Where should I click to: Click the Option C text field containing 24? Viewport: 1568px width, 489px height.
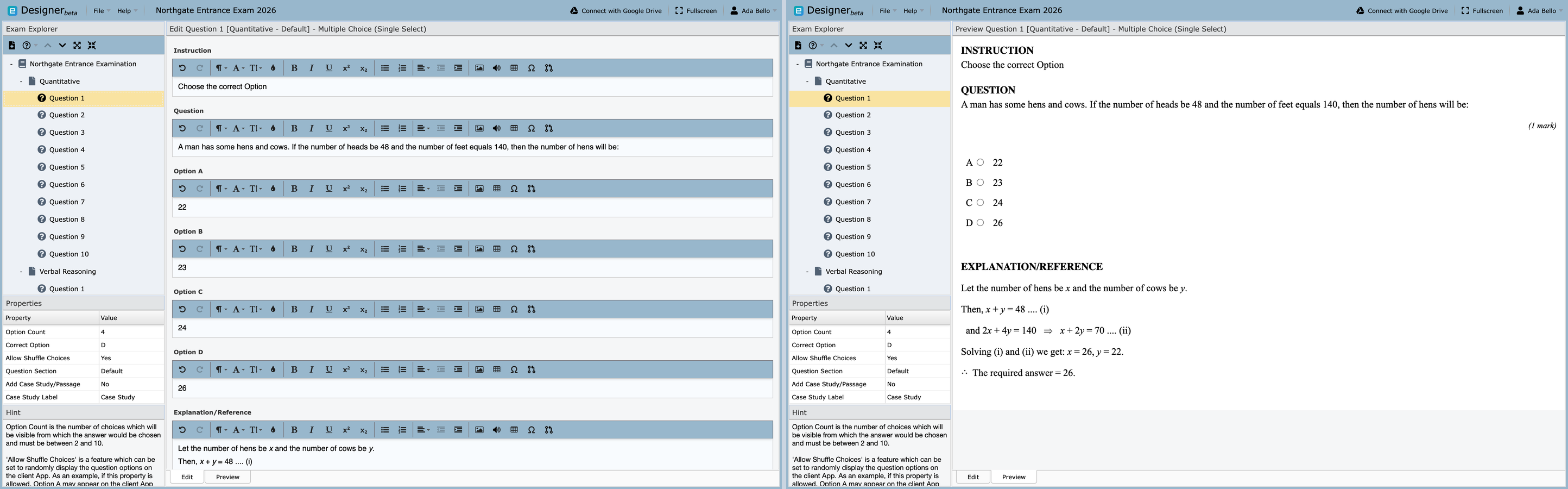point(472,328)
